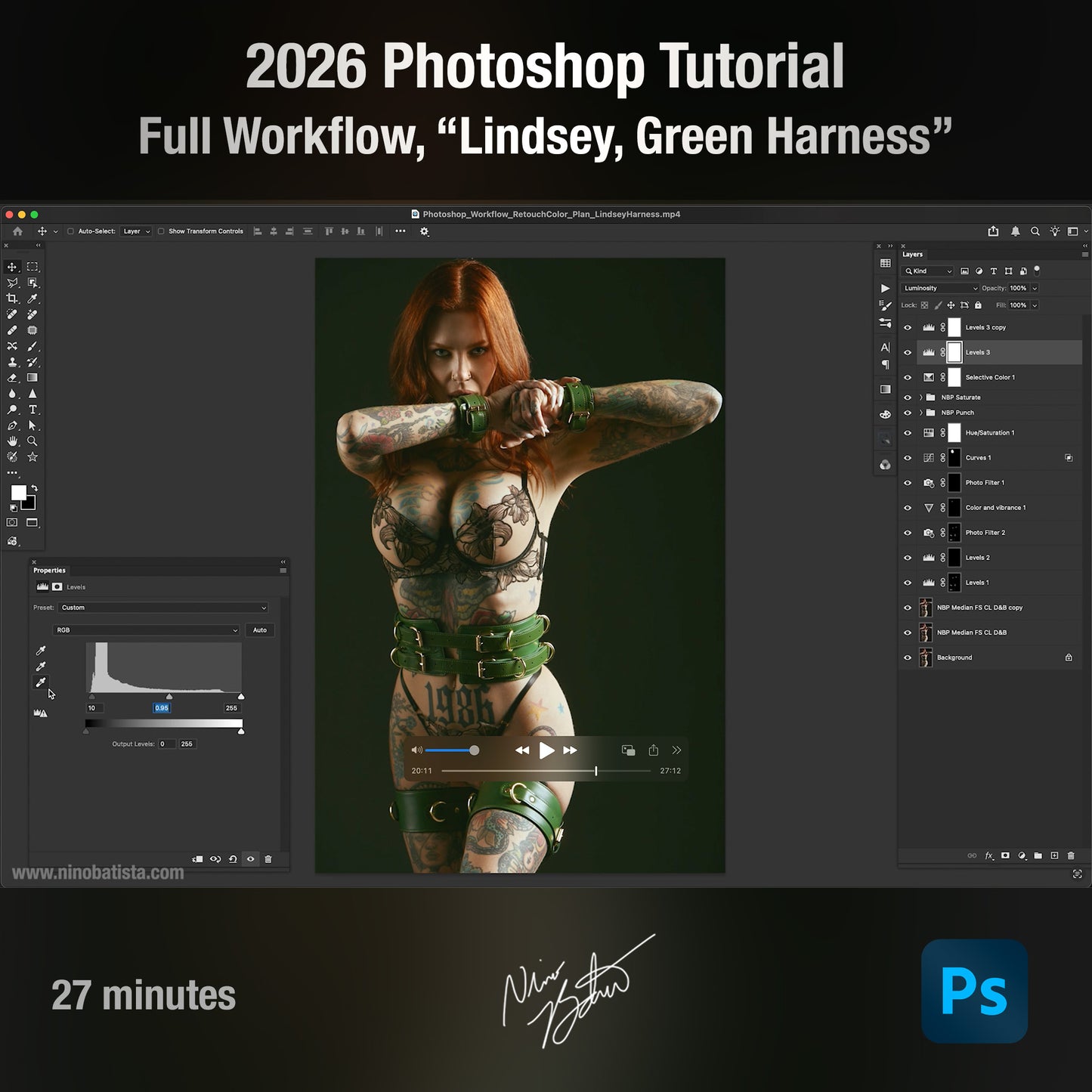Toggle visibility of the Background layer
Screen dimensions: 1092x1092
(x=908, y=657)
